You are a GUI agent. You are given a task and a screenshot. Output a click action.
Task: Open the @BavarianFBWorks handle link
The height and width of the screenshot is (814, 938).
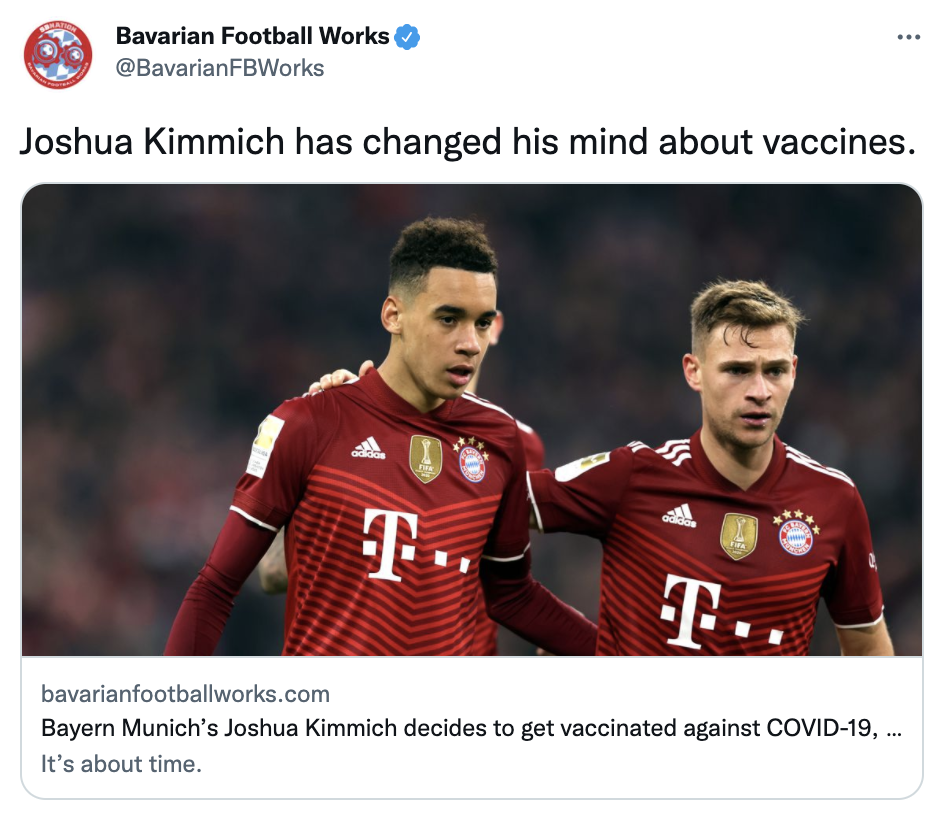220,68
